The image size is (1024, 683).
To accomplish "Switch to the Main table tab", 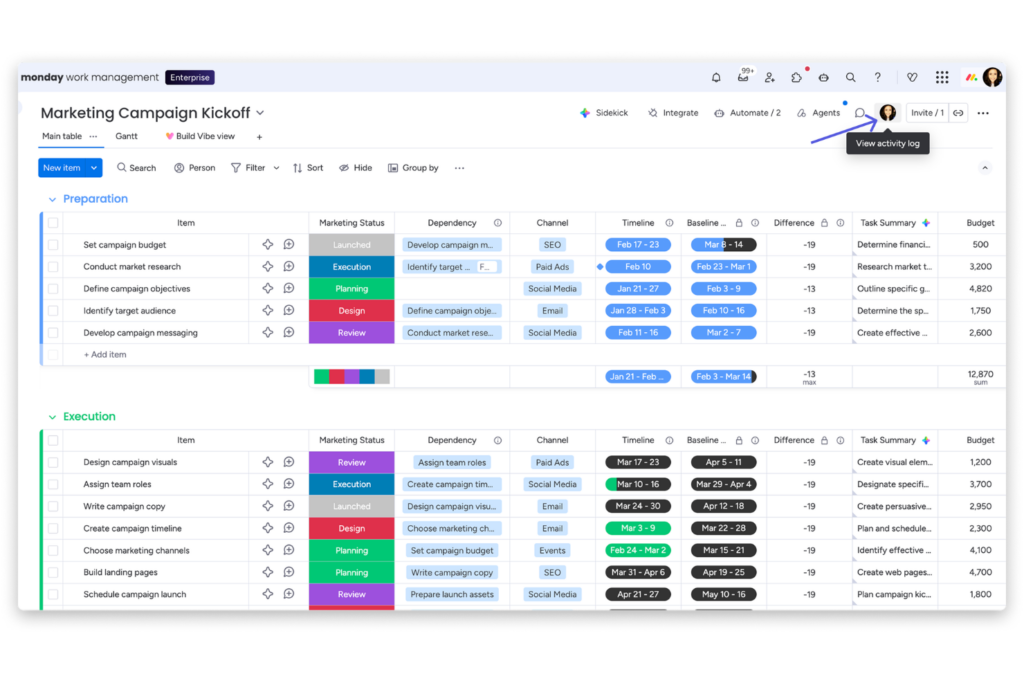I will (62, 136).
